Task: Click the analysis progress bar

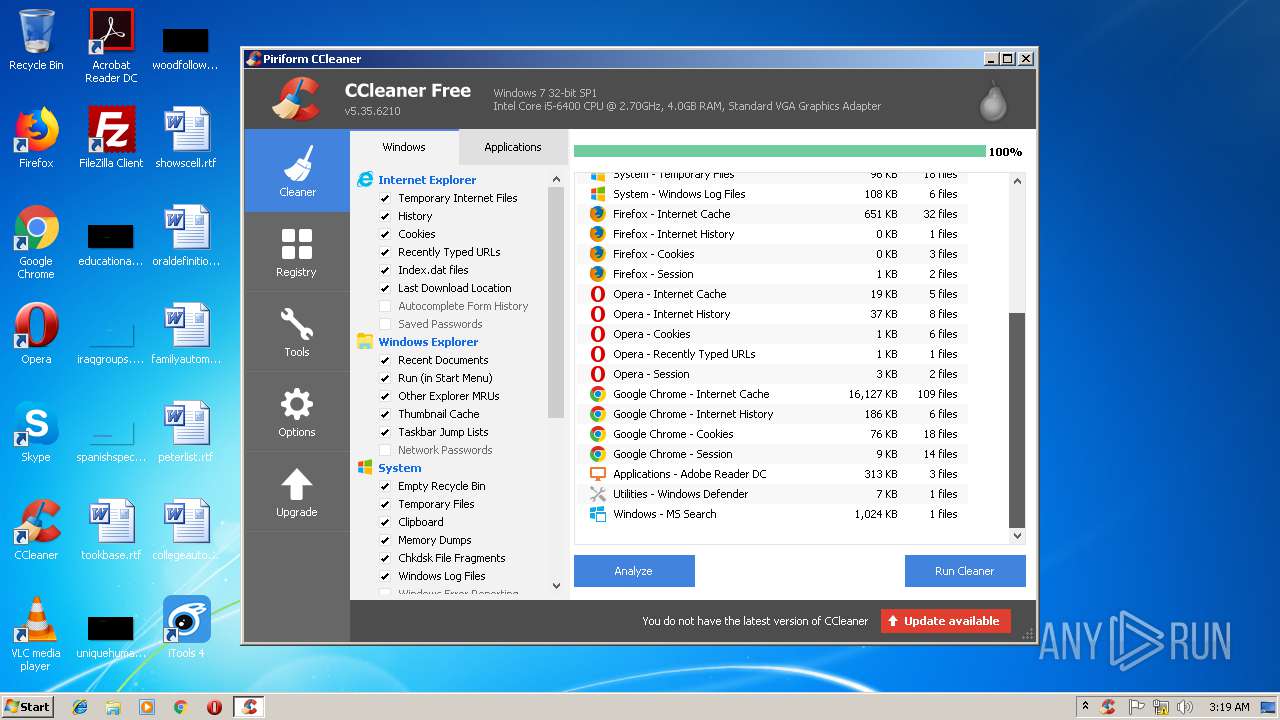Action: pyautogui.click(x=780, y=152)
